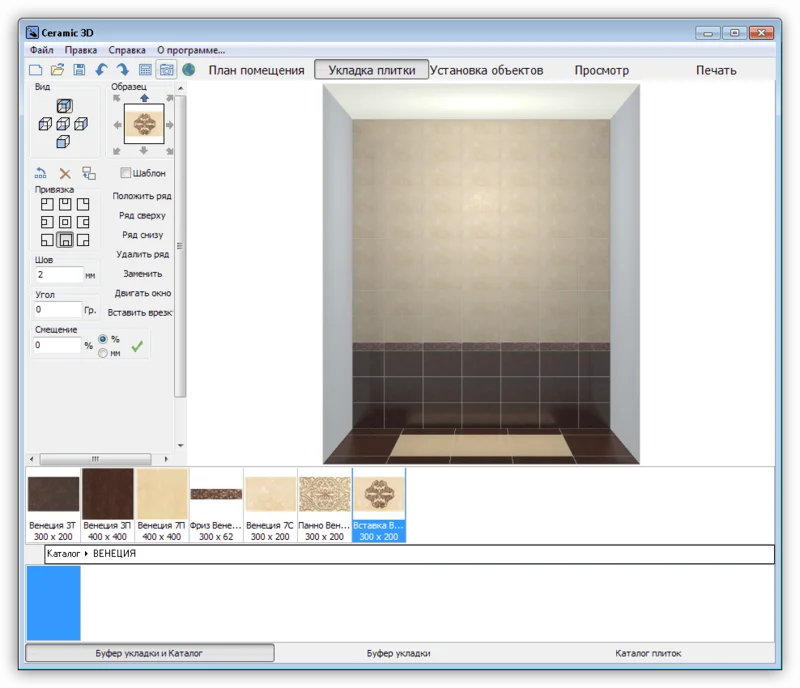Open the calculator toolbar icon
This screenshot has width=800, height=688.
[145, 70]
